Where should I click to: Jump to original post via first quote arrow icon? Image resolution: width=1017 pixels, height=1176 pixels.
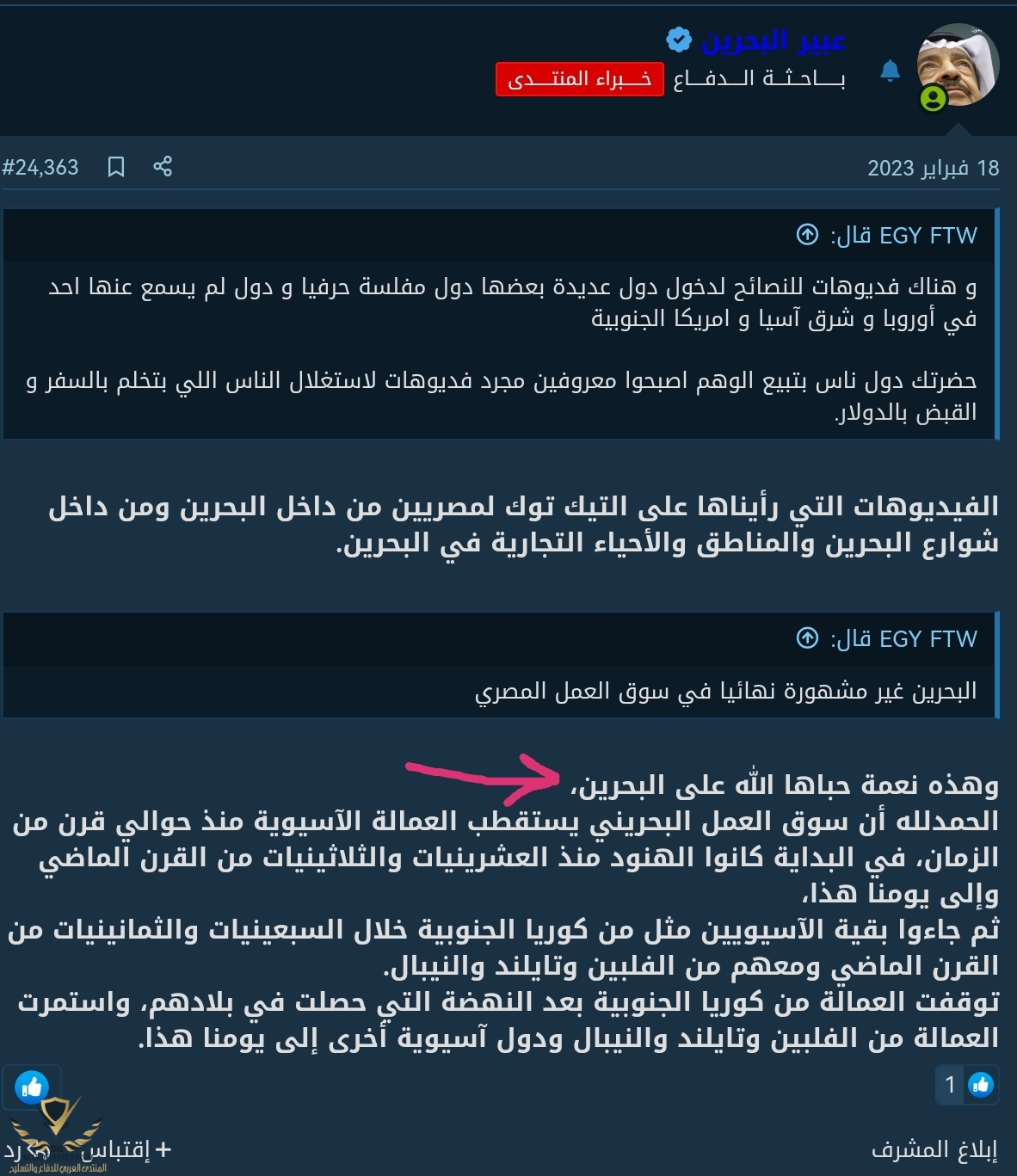(x=807, y=234)
